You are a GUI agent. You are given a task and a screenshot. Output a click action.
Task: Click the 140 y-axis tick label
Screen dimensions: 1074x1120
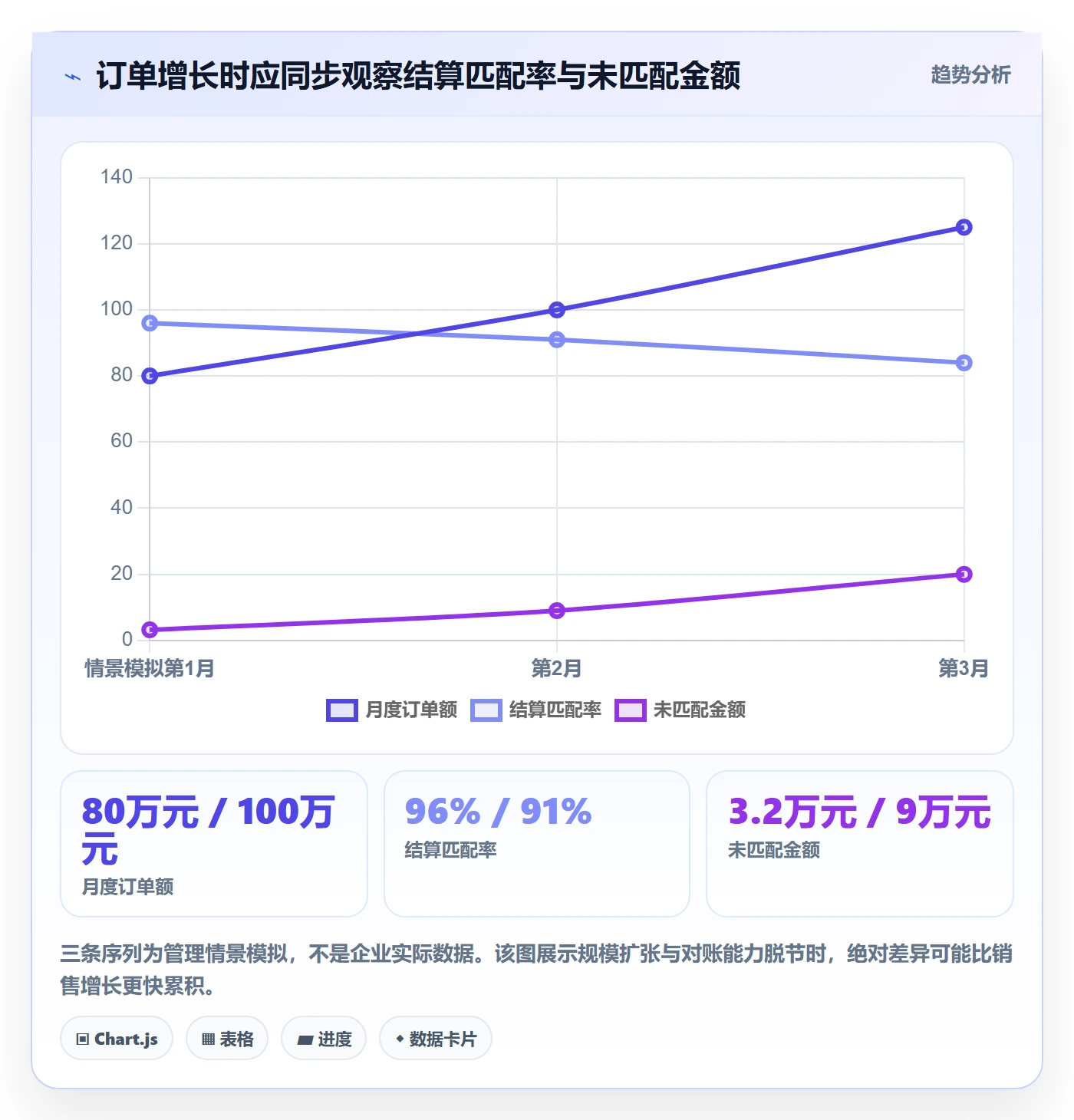(x=117, y=177)
